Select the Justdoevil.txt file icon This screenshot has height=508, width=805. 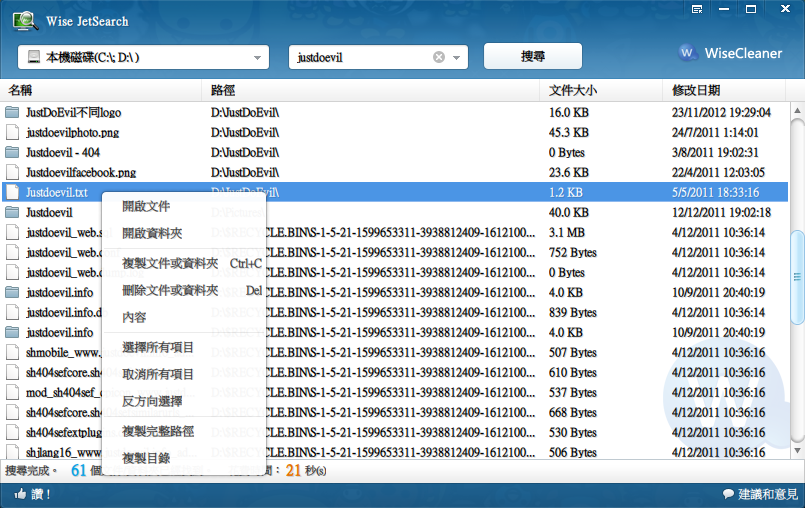(x=12, y=192)
